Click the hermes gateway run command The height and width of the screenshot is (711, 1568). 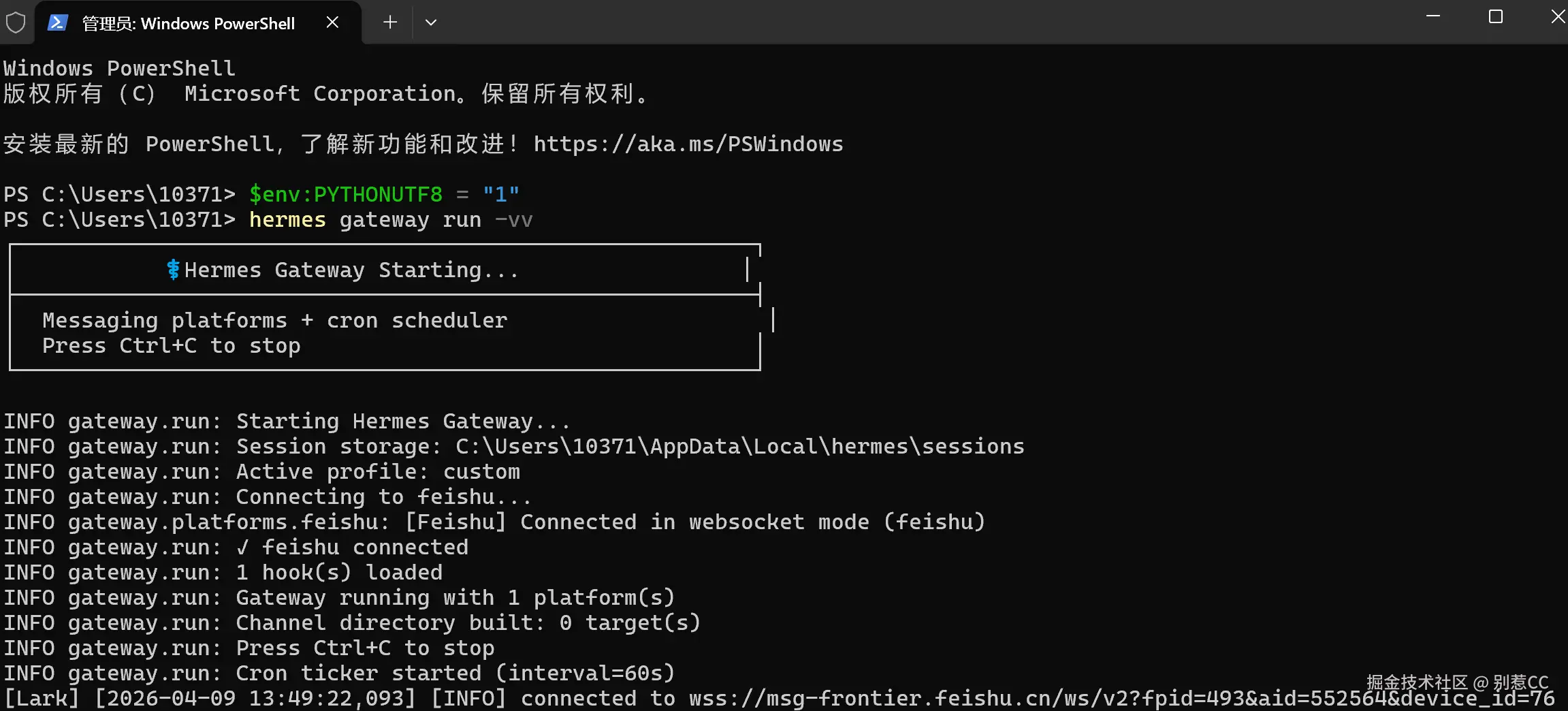pos(390,220)
